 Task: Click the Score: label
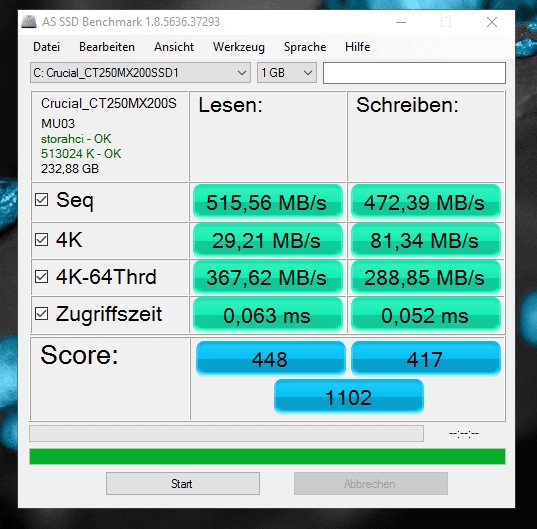(79, 355)
